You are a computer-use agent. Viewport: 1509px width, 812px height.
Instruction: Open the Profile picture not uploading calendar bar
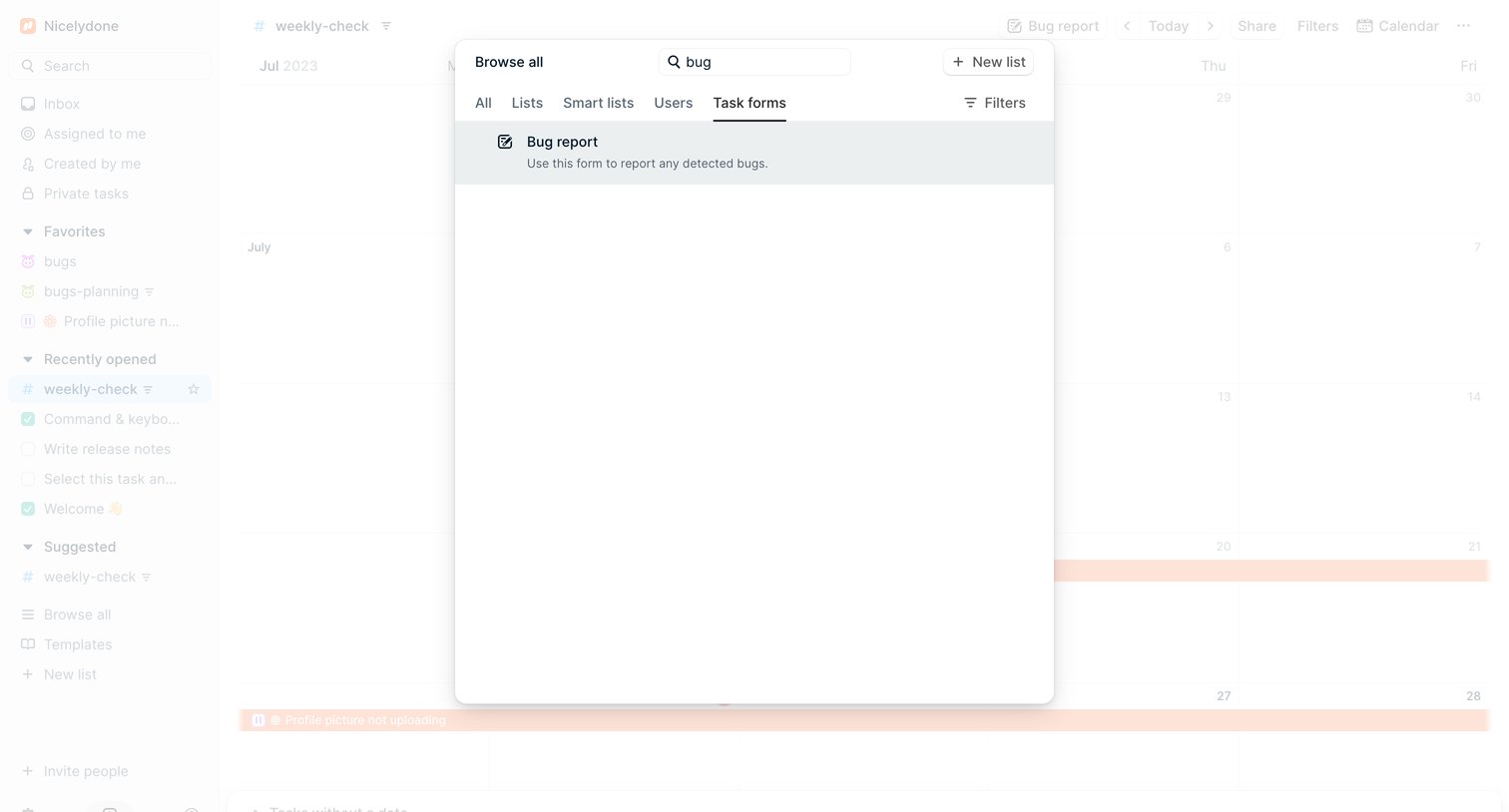coord(864,720)
